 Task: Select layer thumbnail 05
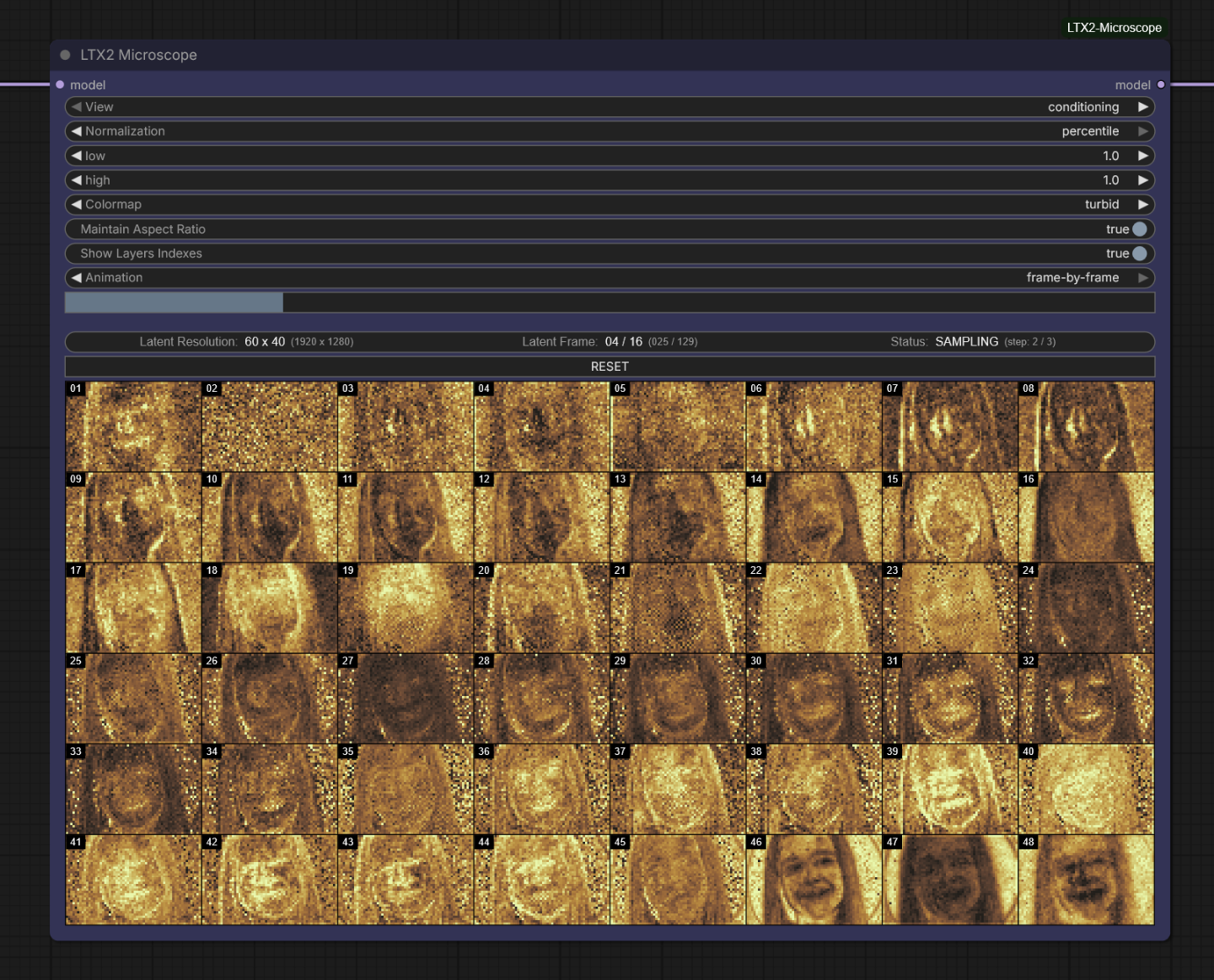click(x=678, y=426)
